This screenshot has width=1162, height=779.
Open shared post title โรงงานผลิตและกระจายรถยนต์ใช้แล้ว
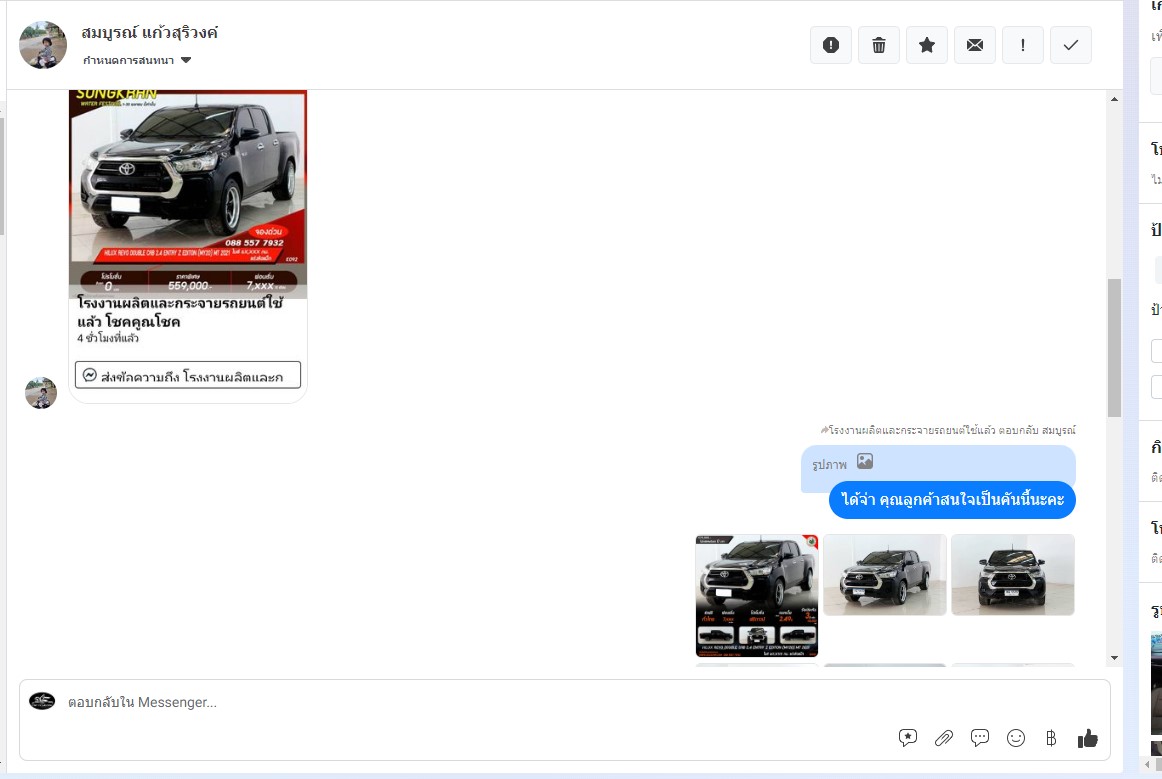pyautogui.click(x=180, y=312)
